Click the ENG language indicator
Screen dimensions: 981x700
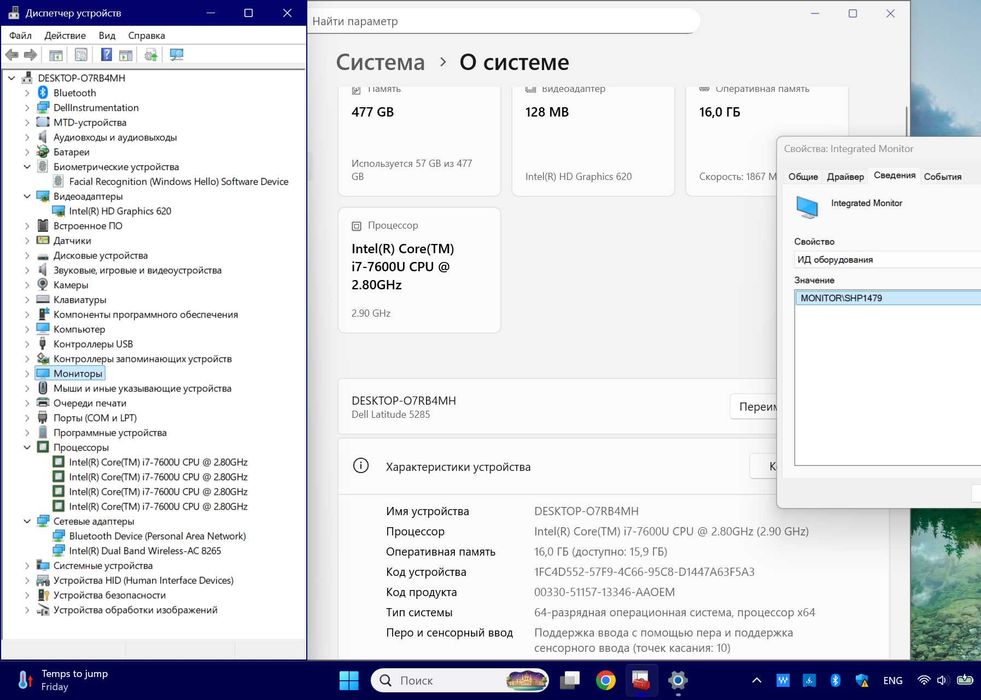pyautogui.click(x=893, y=681)
